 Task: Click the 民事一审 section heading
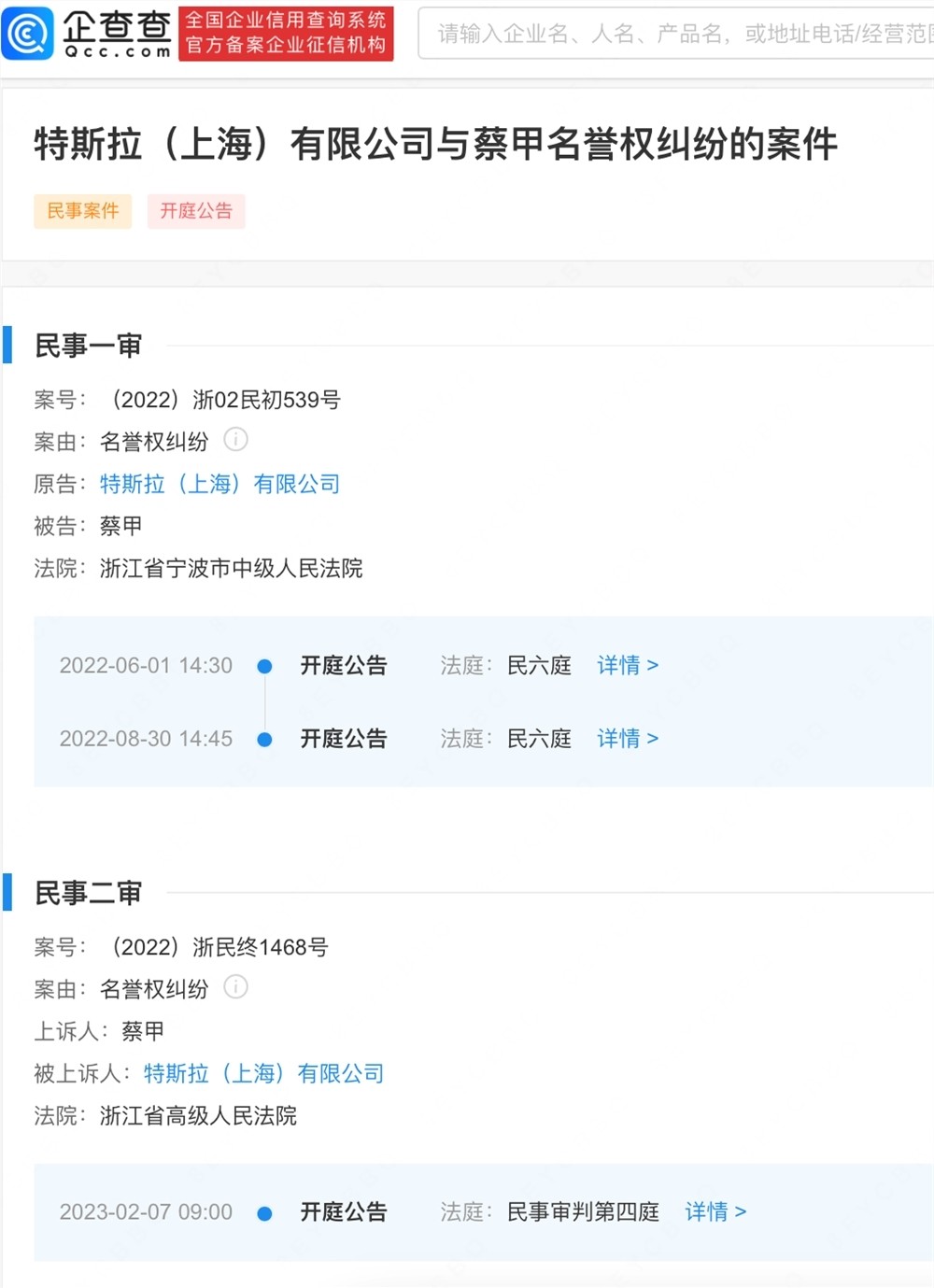pos(88,346)
